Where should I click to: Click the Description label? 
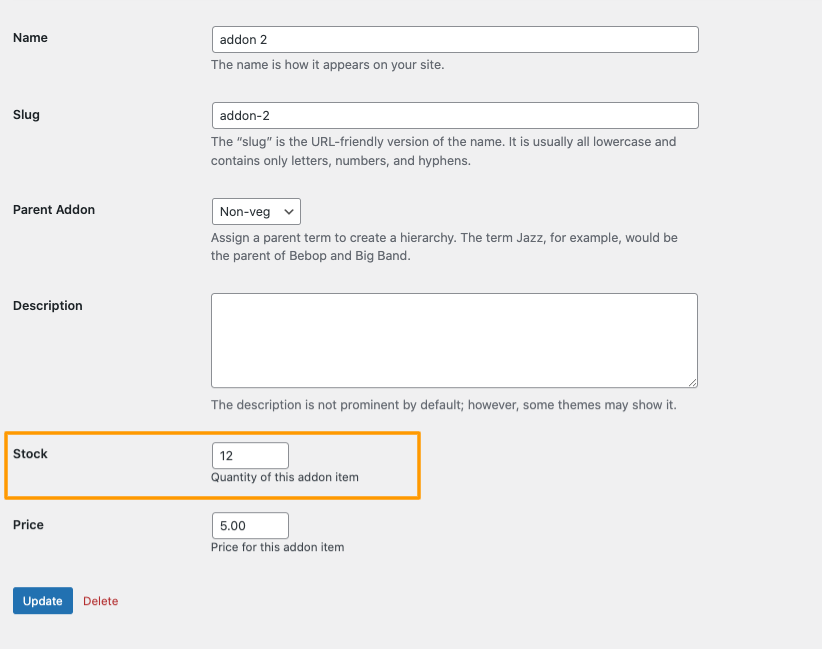click(x=48, y=306)
